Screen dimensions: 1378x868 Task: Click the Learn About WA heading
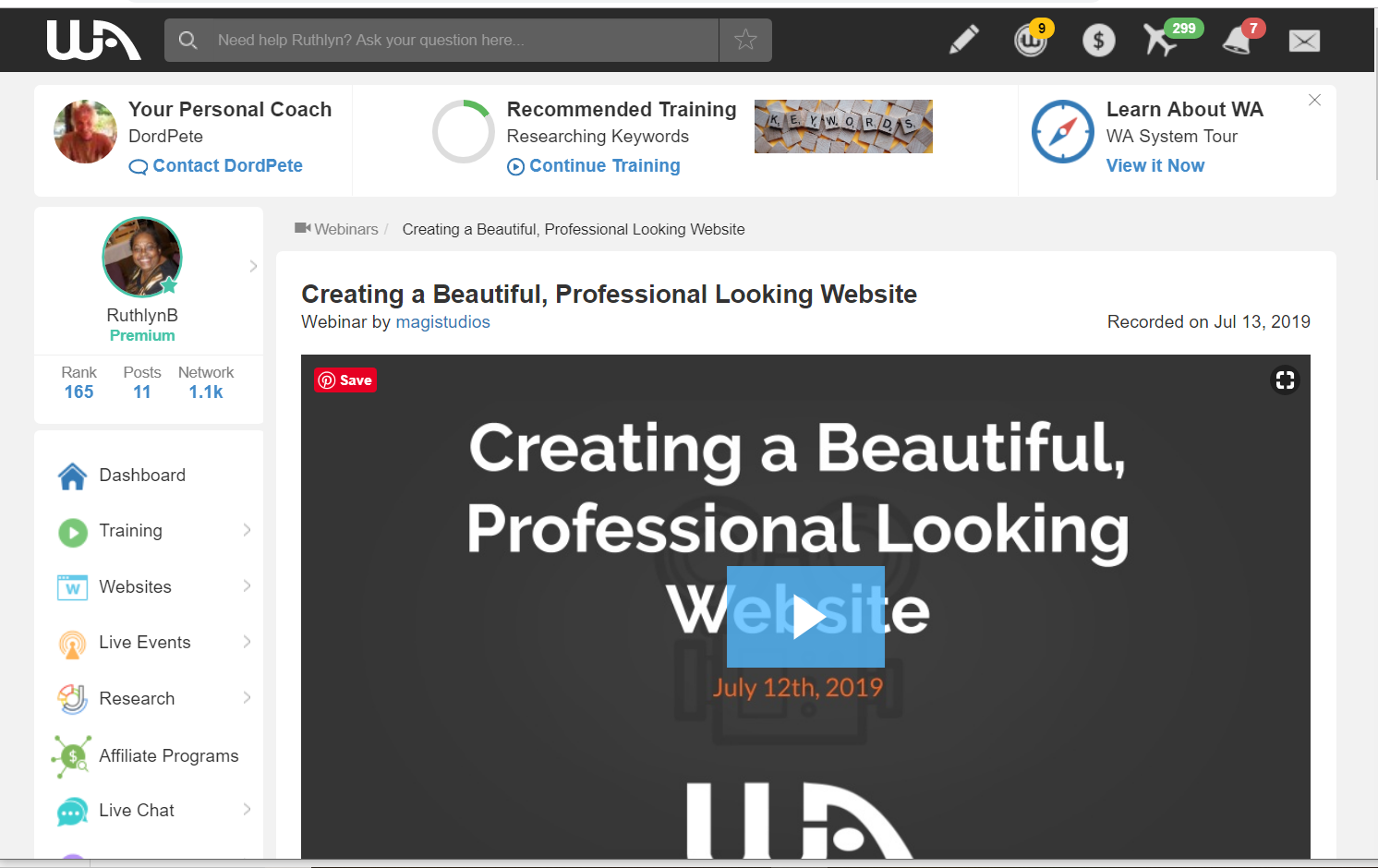pyautogui.click(x=1185, y=110)
